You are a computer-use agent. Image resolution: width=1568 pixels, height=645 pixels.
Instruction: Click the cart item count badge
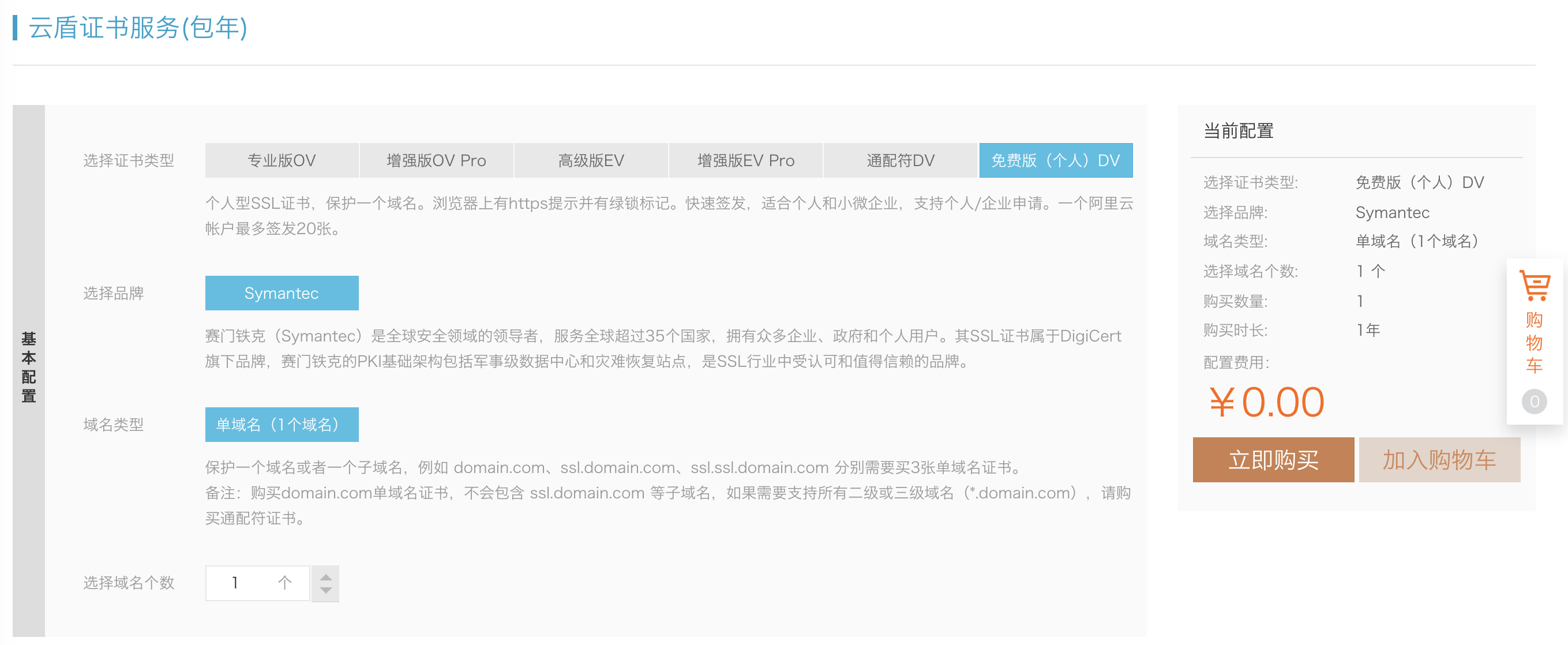point(1534,402)
